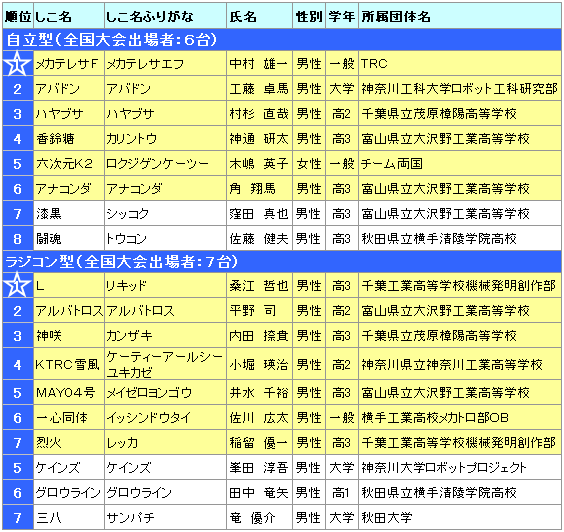564x532 pixels.
Task: Click the name 峯田 淳吾
Action: (x=259, y=467)
